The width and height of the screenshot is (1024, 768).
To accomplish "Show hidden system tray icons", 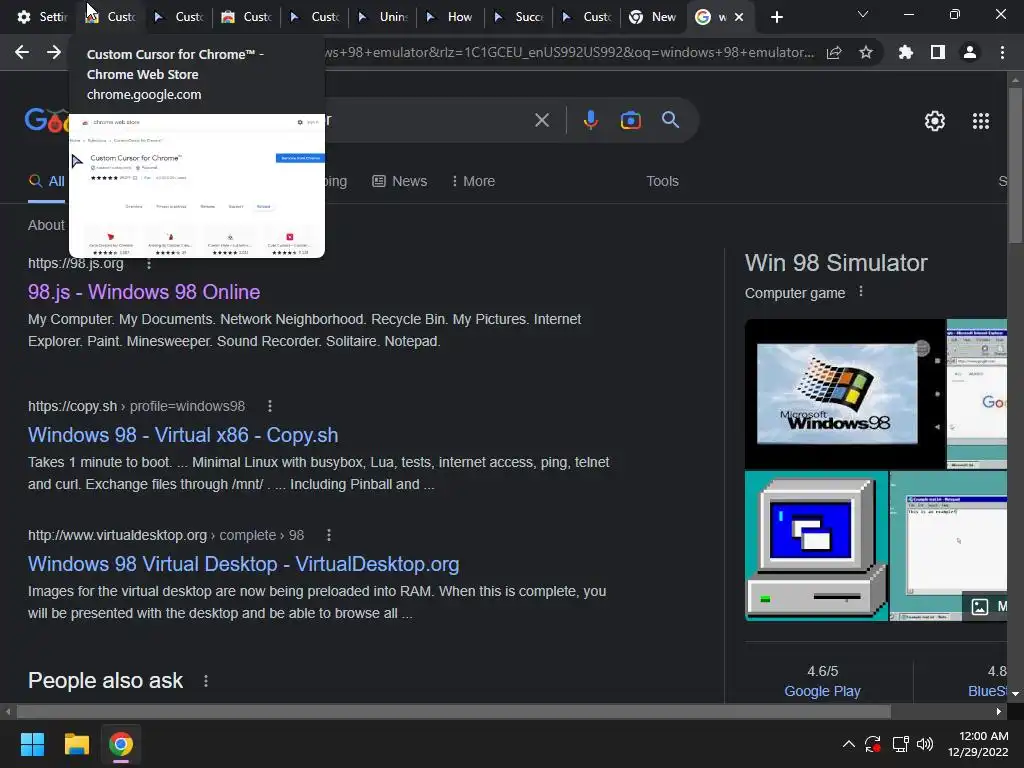I will point(848,744).
